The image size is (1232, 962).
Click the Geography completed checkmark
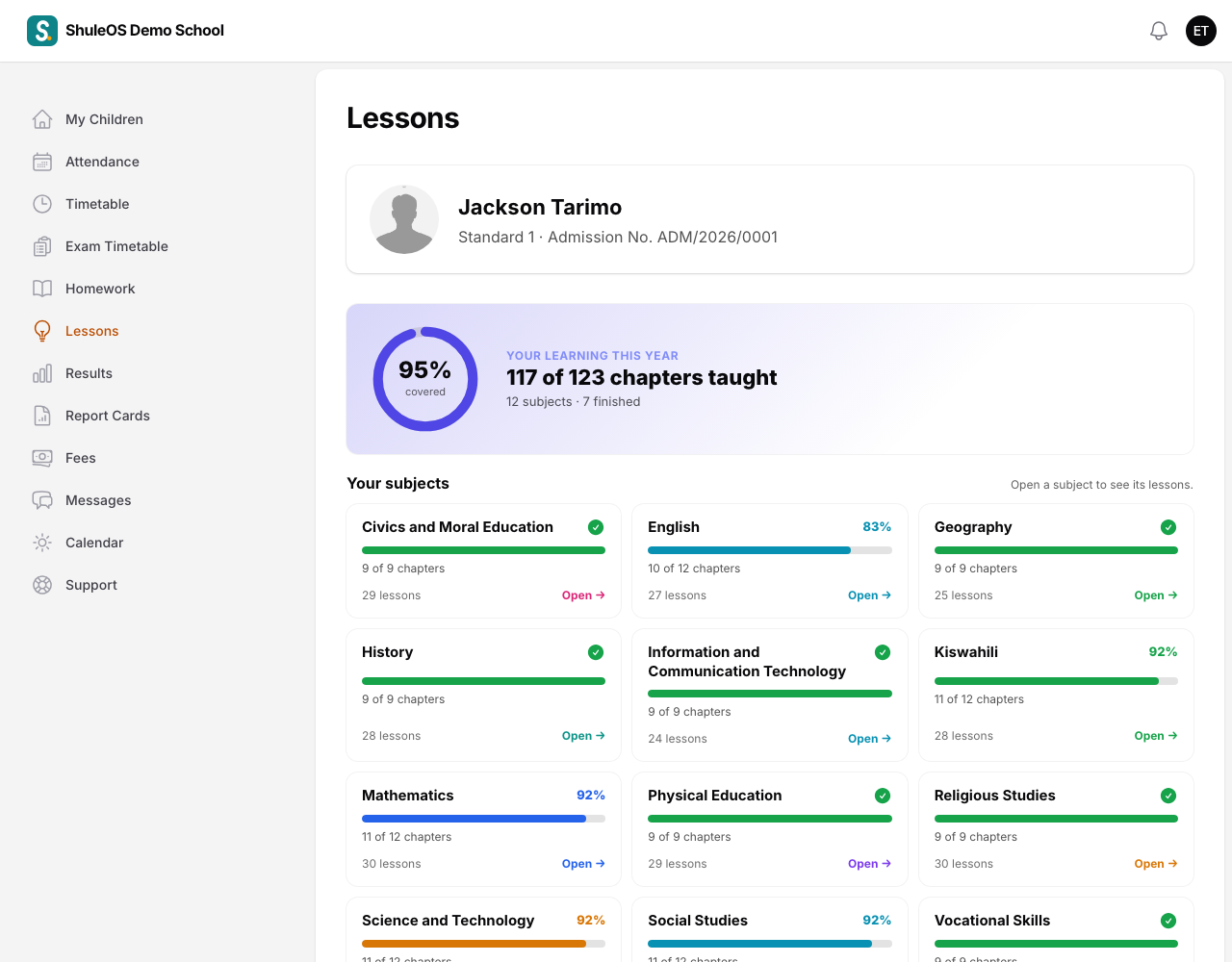coord(1168,527)
